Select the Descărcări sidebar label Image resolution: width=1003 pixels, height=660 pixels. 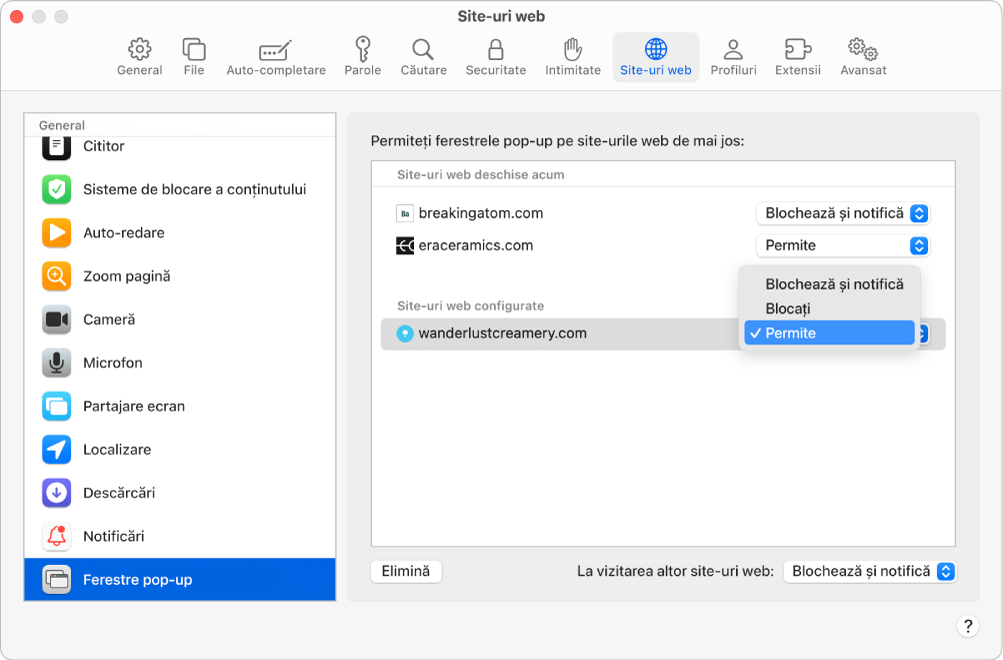119,493
